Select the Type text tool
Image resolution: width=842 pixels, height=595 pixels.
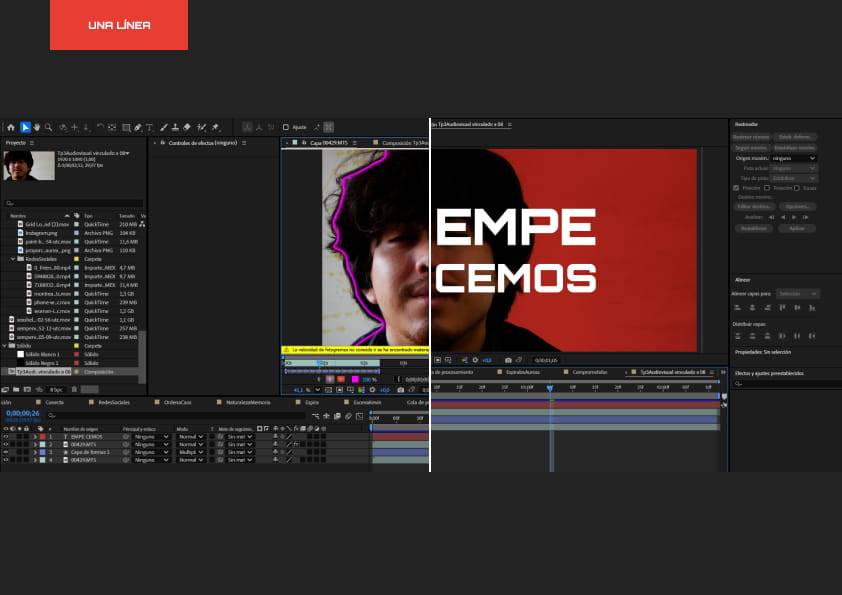point(150,127)
